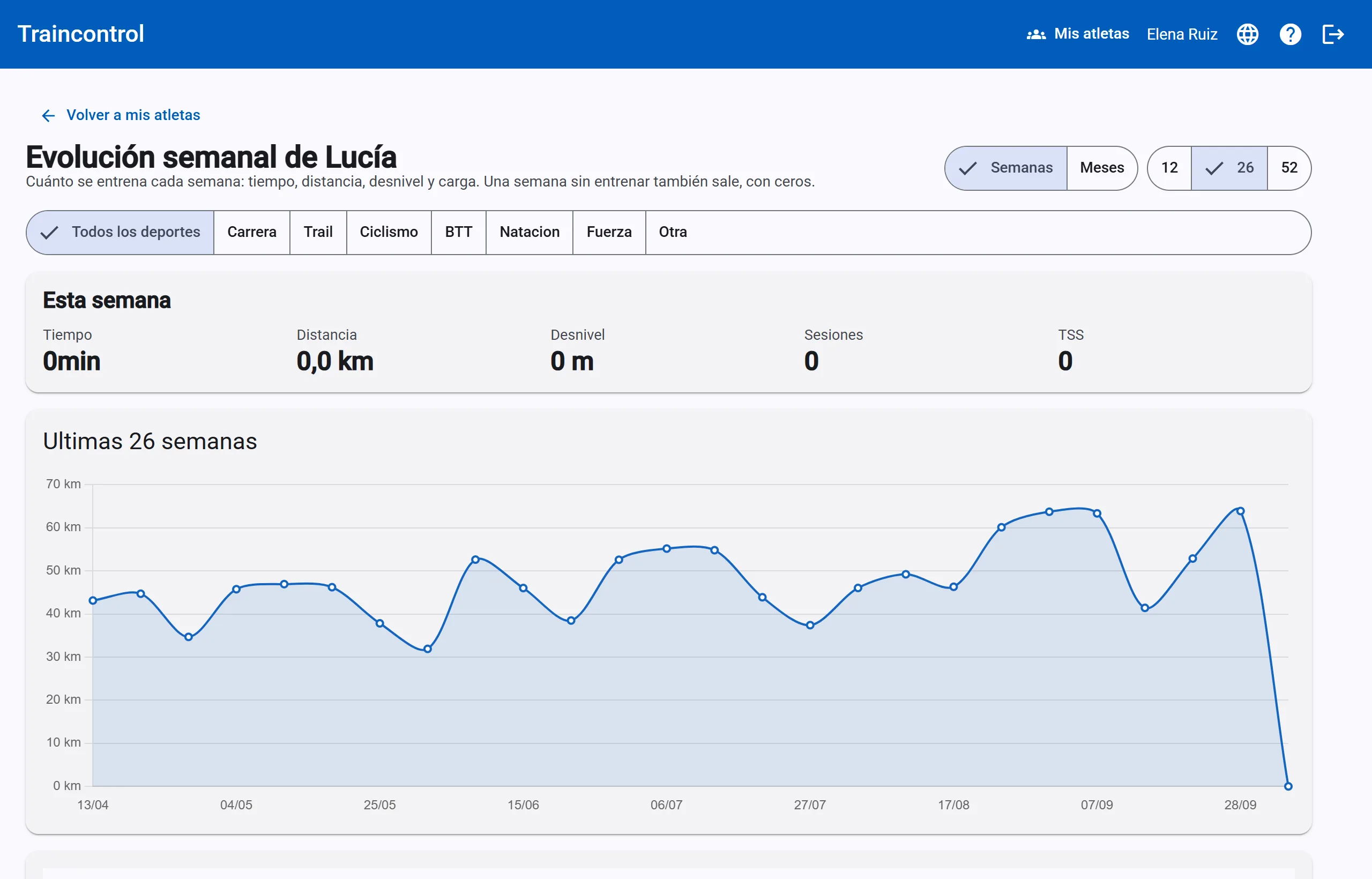Image resolution: width=1372 pixels, height=879 pixels.
Task: Click the Desnivel value 0 m
Action: pos(572,361)
